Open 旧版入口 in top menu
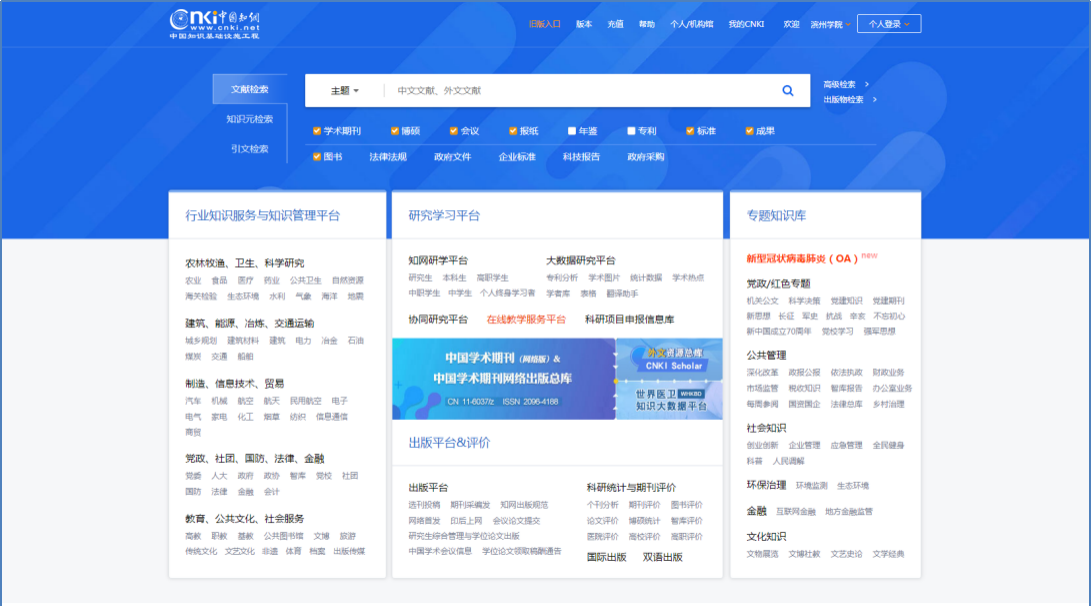Screen dimensions: 1091x606 point(544,24)
